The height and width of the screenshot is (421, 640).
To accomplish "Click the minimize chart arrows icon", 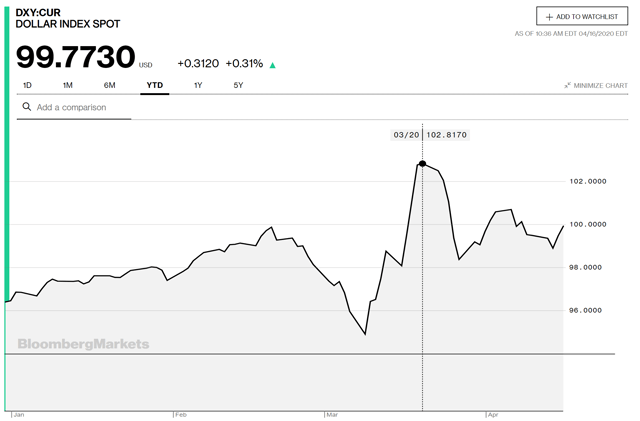I will [567, 86].
